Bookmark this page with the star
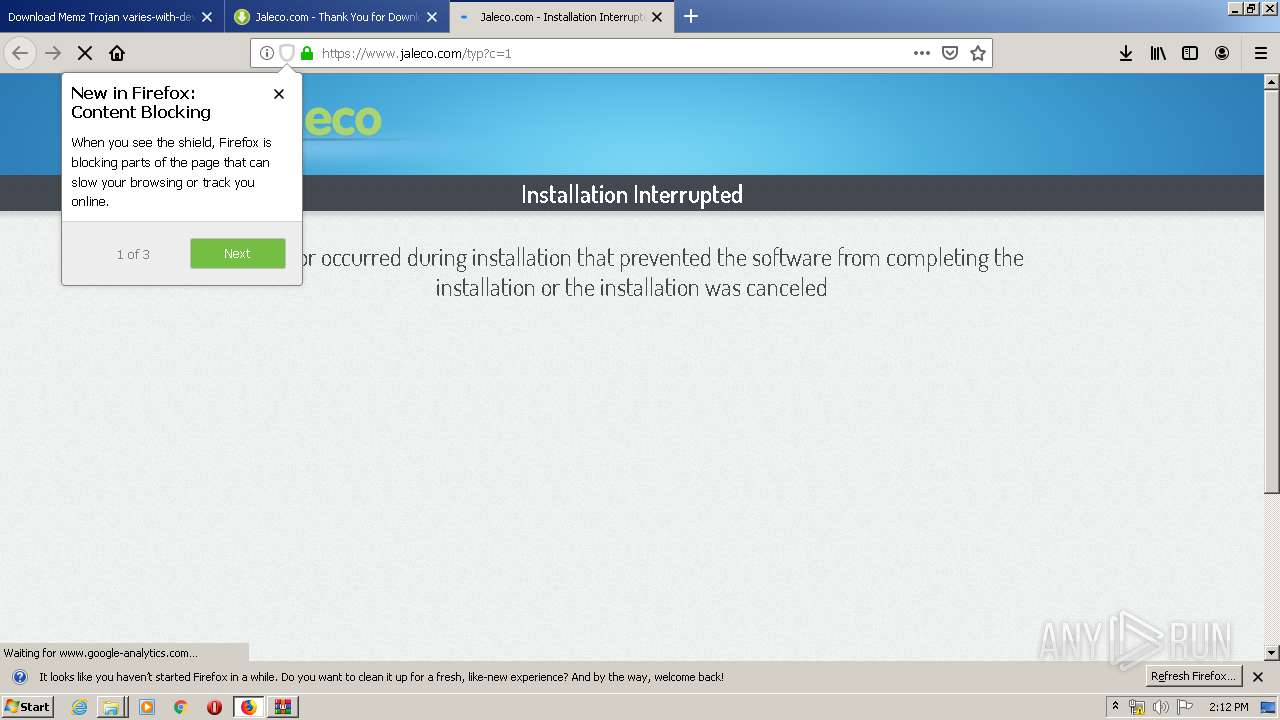 978,53
